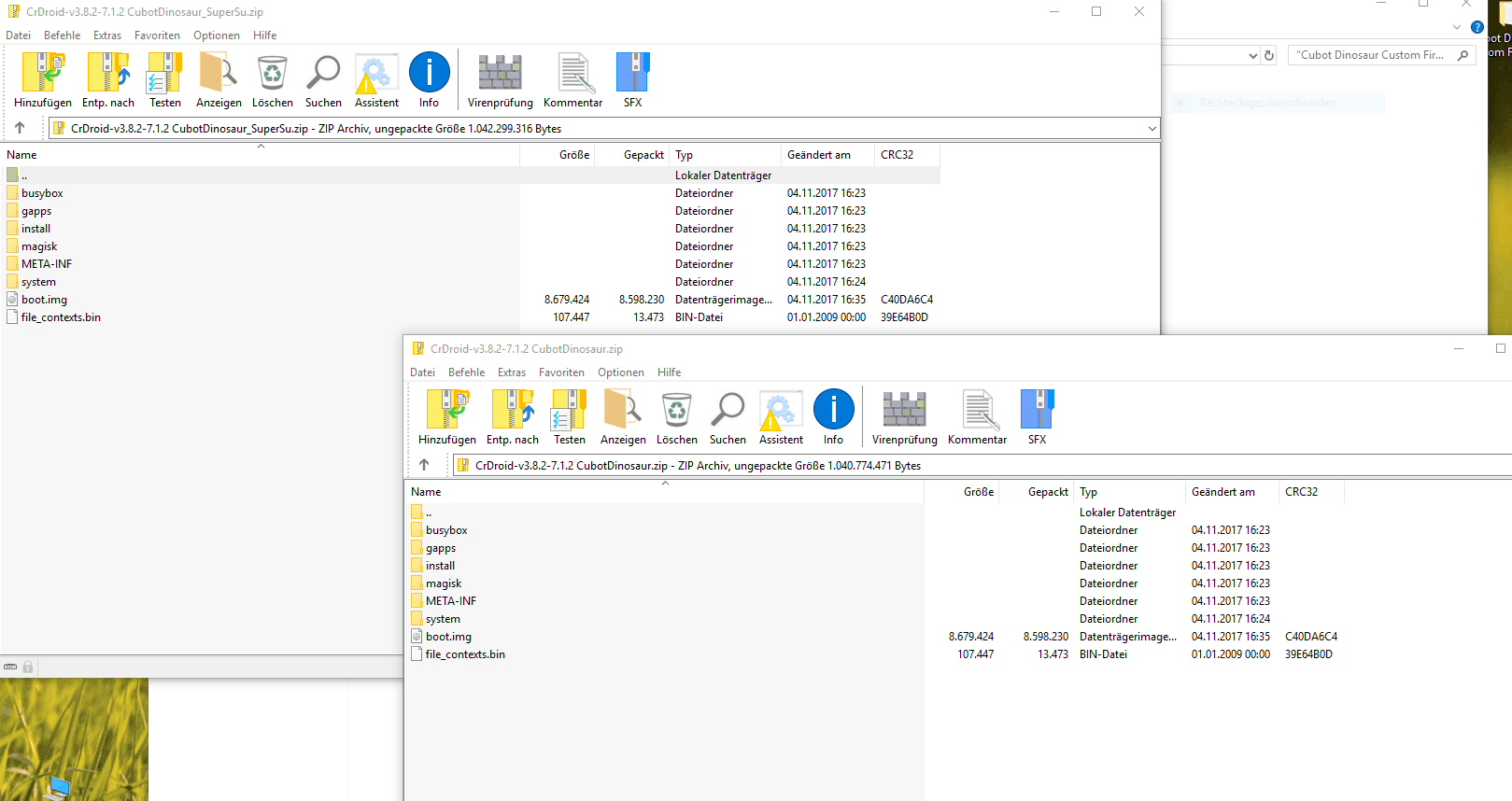The width and height of the screenshot is (1512, 801).
Task: Select file_contexts.bin in CubotDinosaur.zip window
Action: 465,654
